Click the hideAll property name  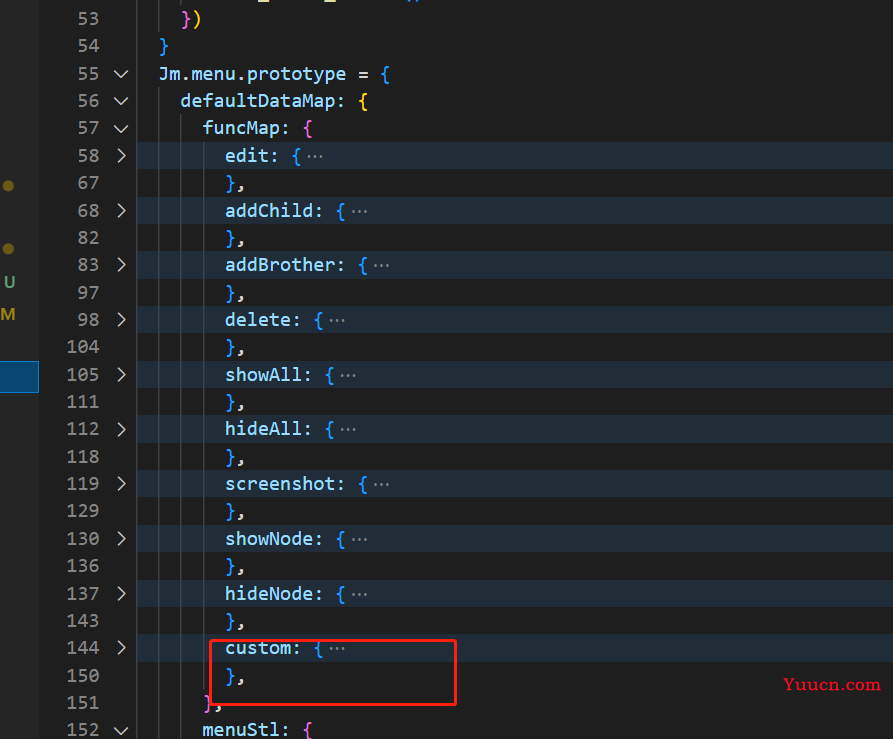(263, 429)
